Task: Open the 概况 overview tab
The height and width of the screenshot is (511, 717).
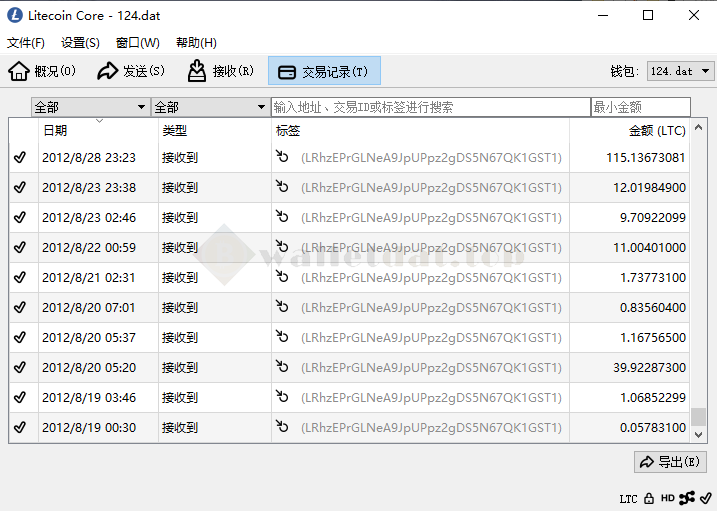Action: (x=43, y=71)
